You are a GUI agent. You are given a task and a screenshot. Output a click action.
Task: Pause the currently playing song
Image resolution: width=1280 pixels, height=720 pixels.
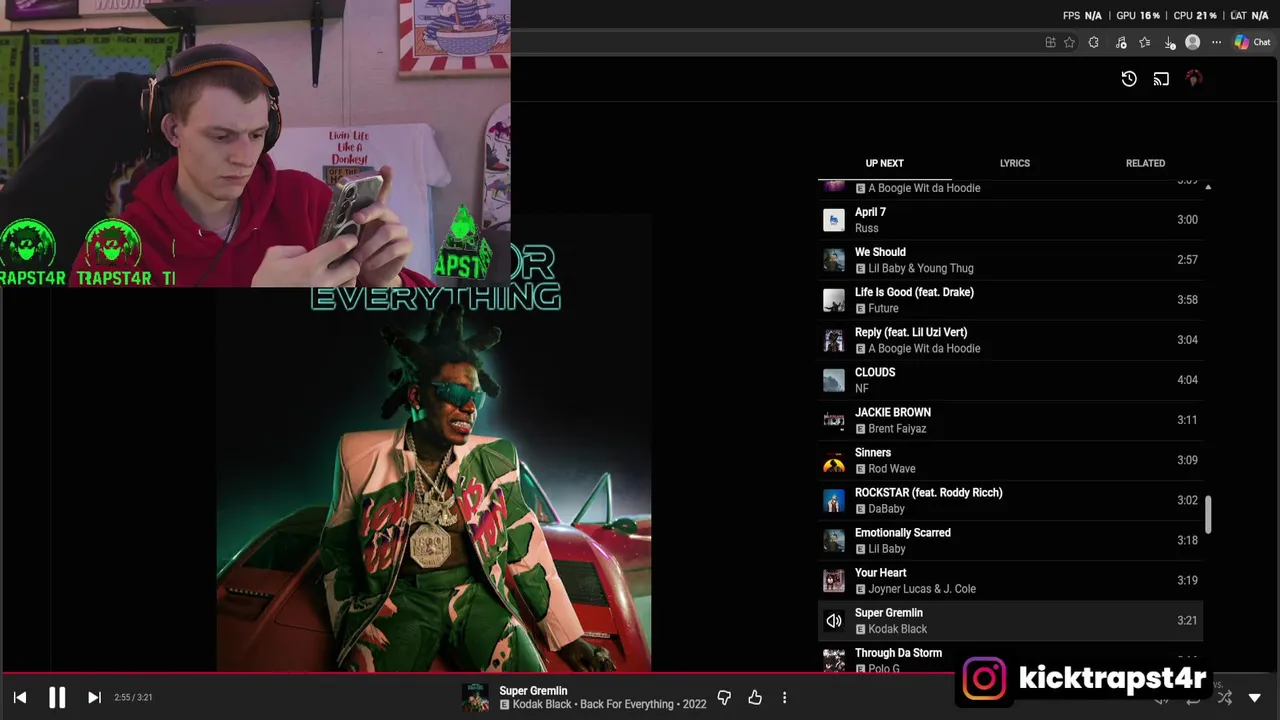point(57,697)
